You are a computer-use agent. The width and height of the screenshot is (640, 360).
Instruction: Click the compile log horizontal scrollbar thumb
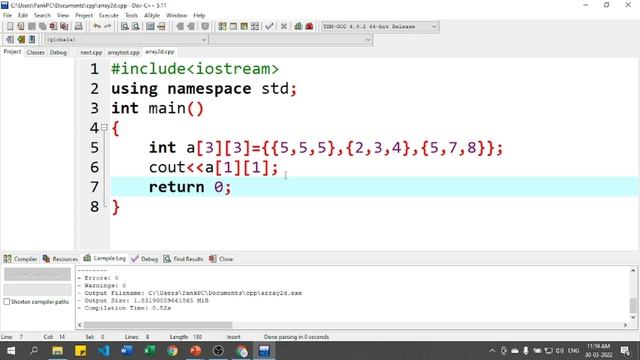(x=158, y=325)
